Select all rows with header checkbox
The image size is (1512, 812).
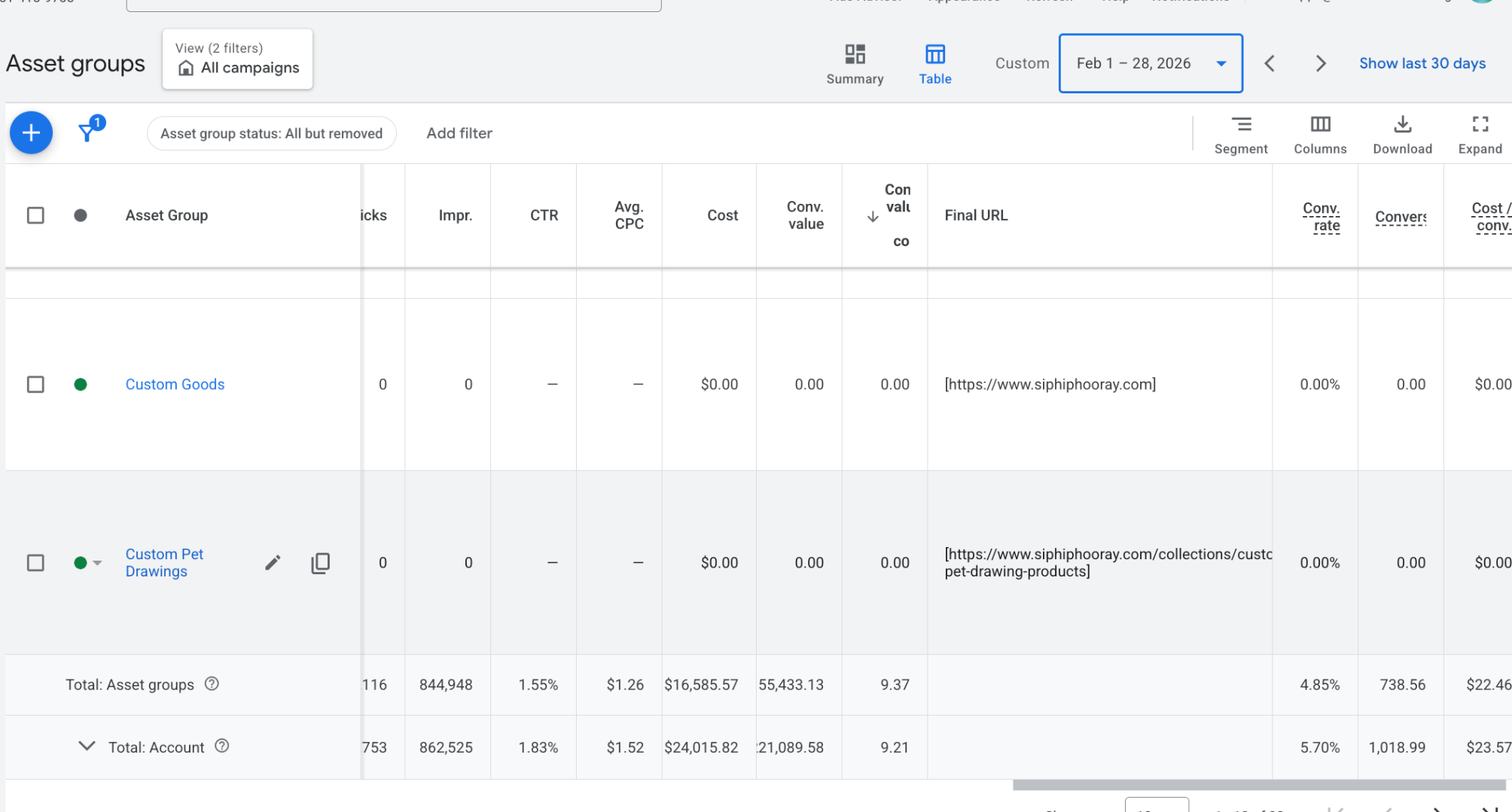pyautogui.click(x=35, y=215)
